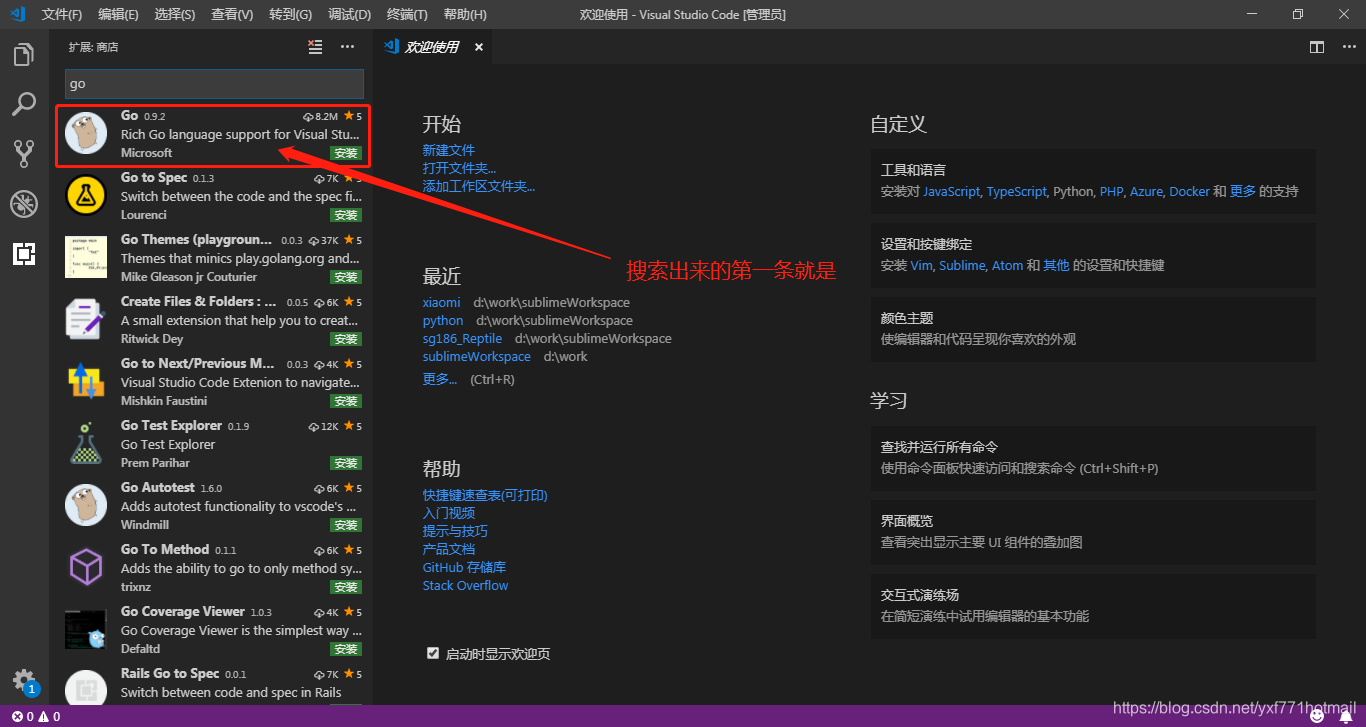Open the Explorer view in activity bar
This screenshot has height=727, width=1366.
24,55
